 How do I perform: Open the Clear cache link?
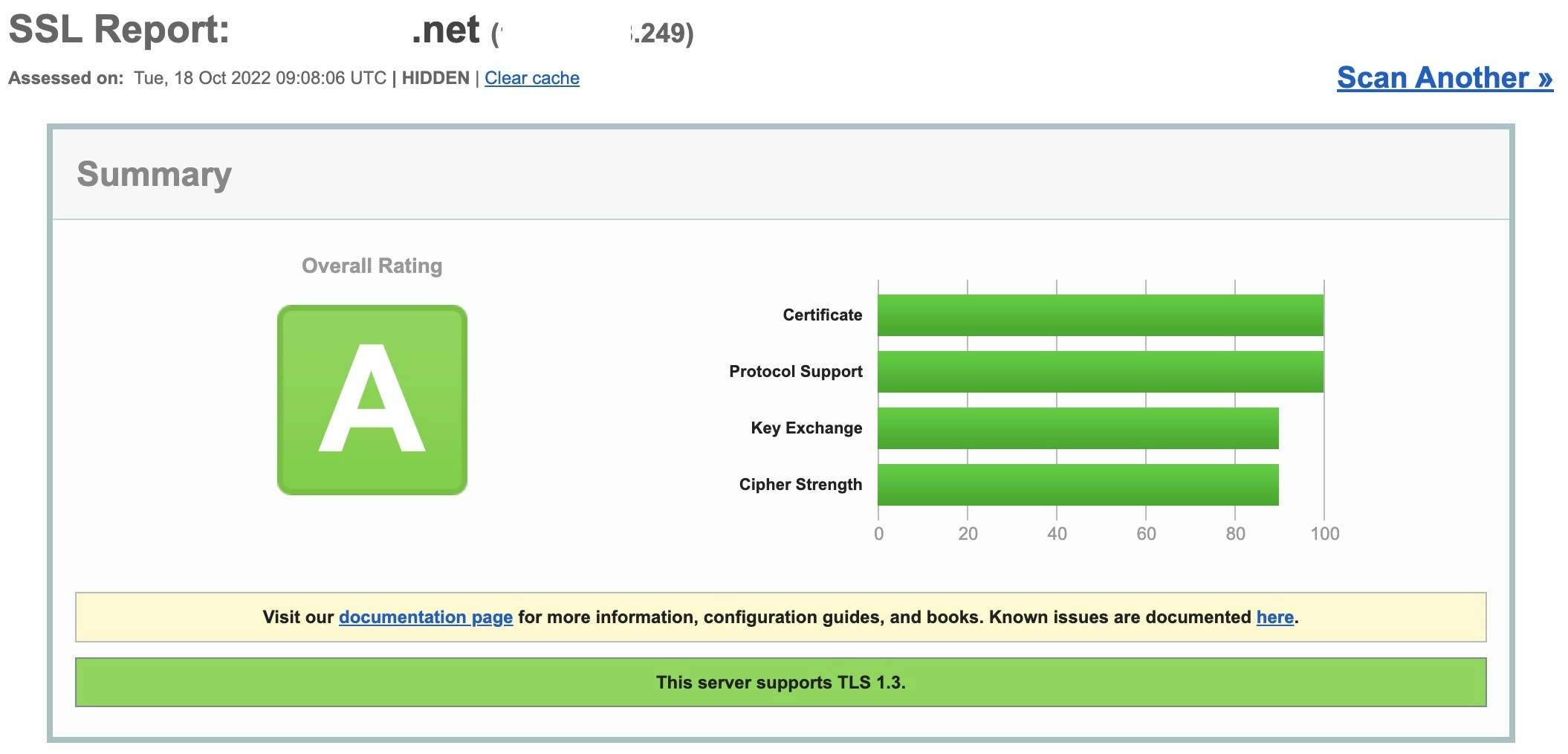pos(532,78)
